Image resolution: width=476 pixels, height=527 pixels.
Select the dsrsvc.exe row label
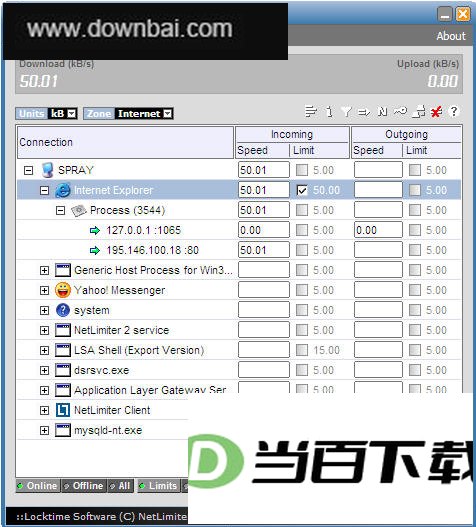coord(102,370)
